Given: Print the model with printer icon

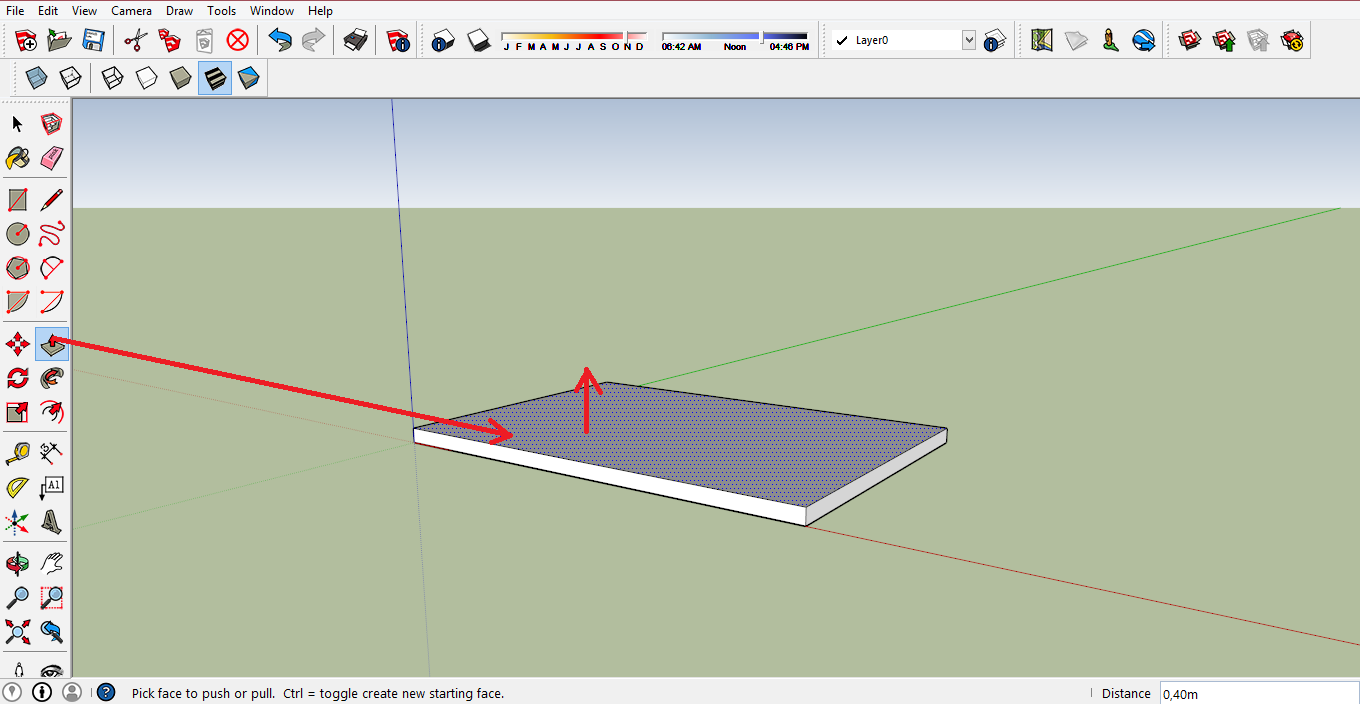Looking at the screenshot, I should coord(355,40).
